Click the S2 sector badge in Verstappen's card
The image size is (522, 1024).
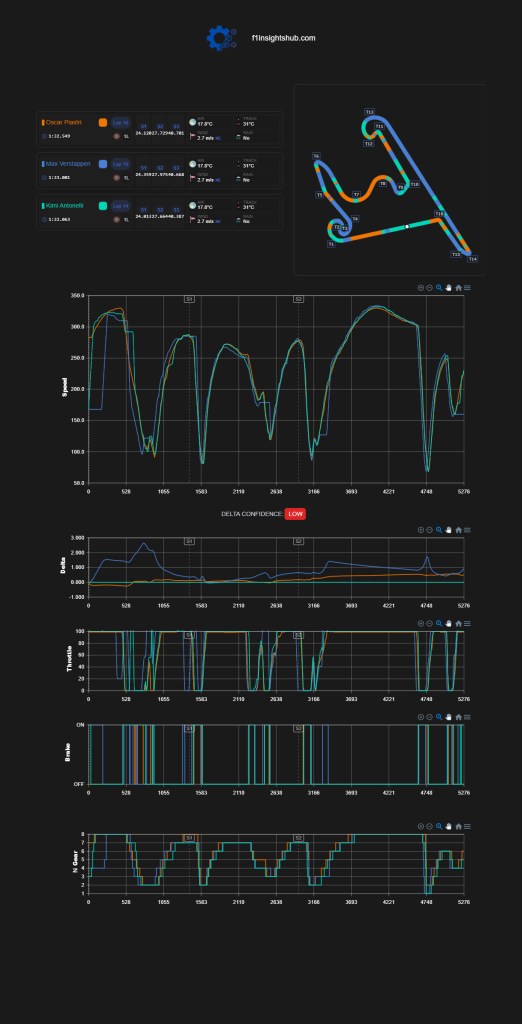click(x=160, y=168)
